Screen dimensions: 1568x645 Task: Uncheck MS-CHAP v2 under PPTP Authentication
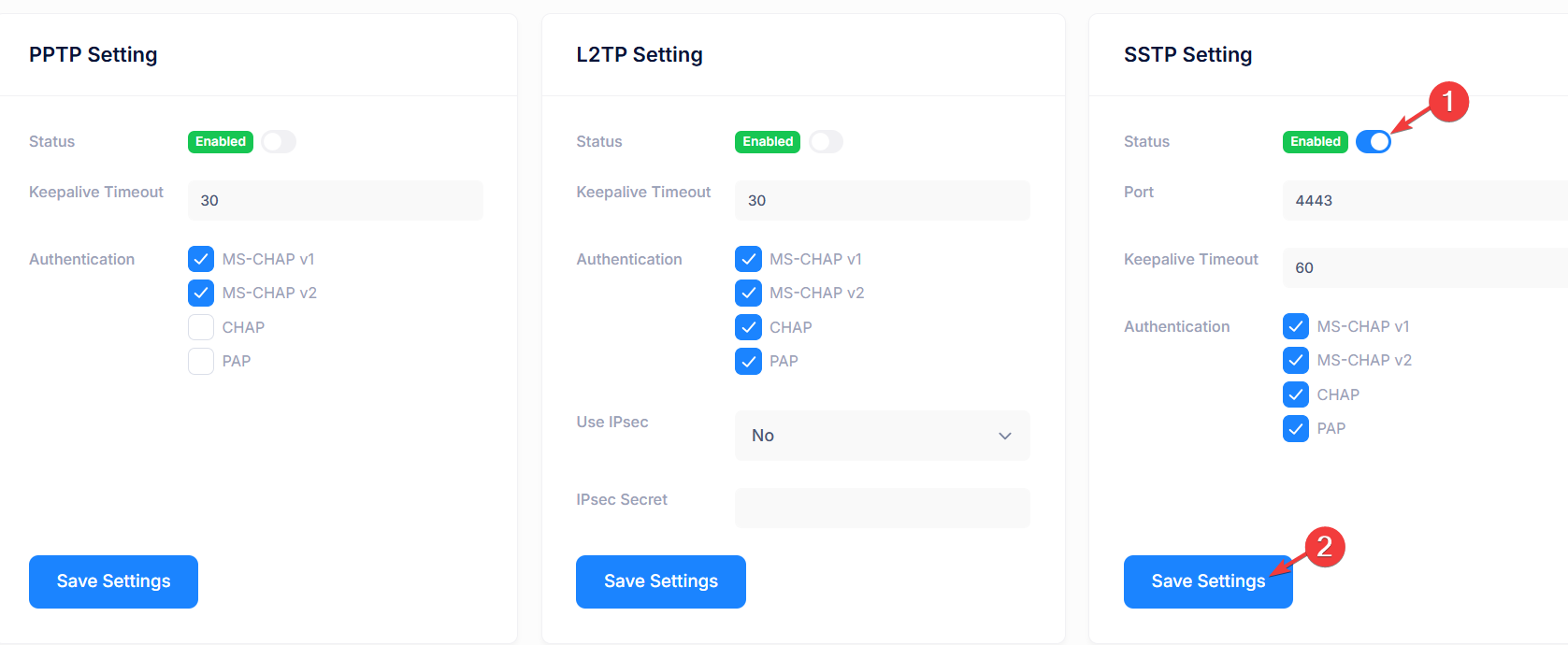[x=201, y=293]
